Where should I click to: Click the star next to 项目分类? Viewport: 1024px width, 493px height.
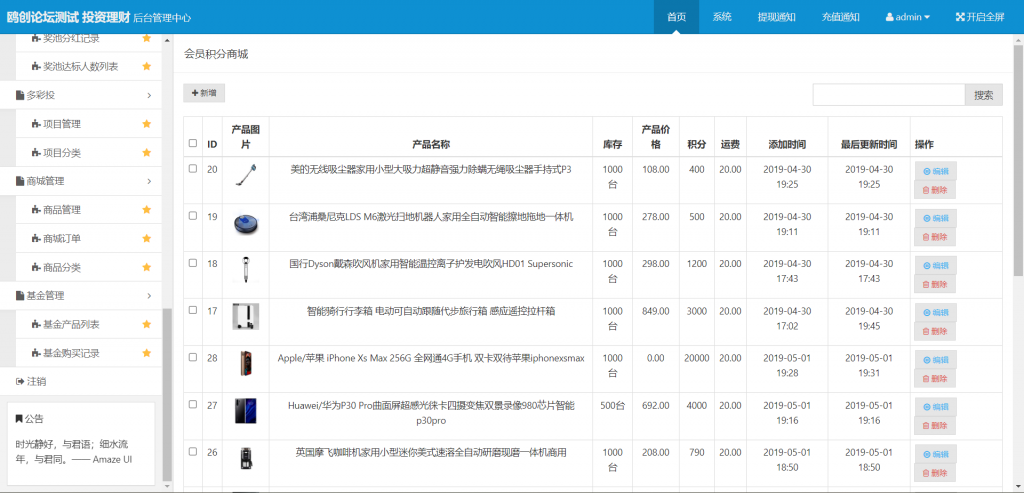click(x=147, y=153)
